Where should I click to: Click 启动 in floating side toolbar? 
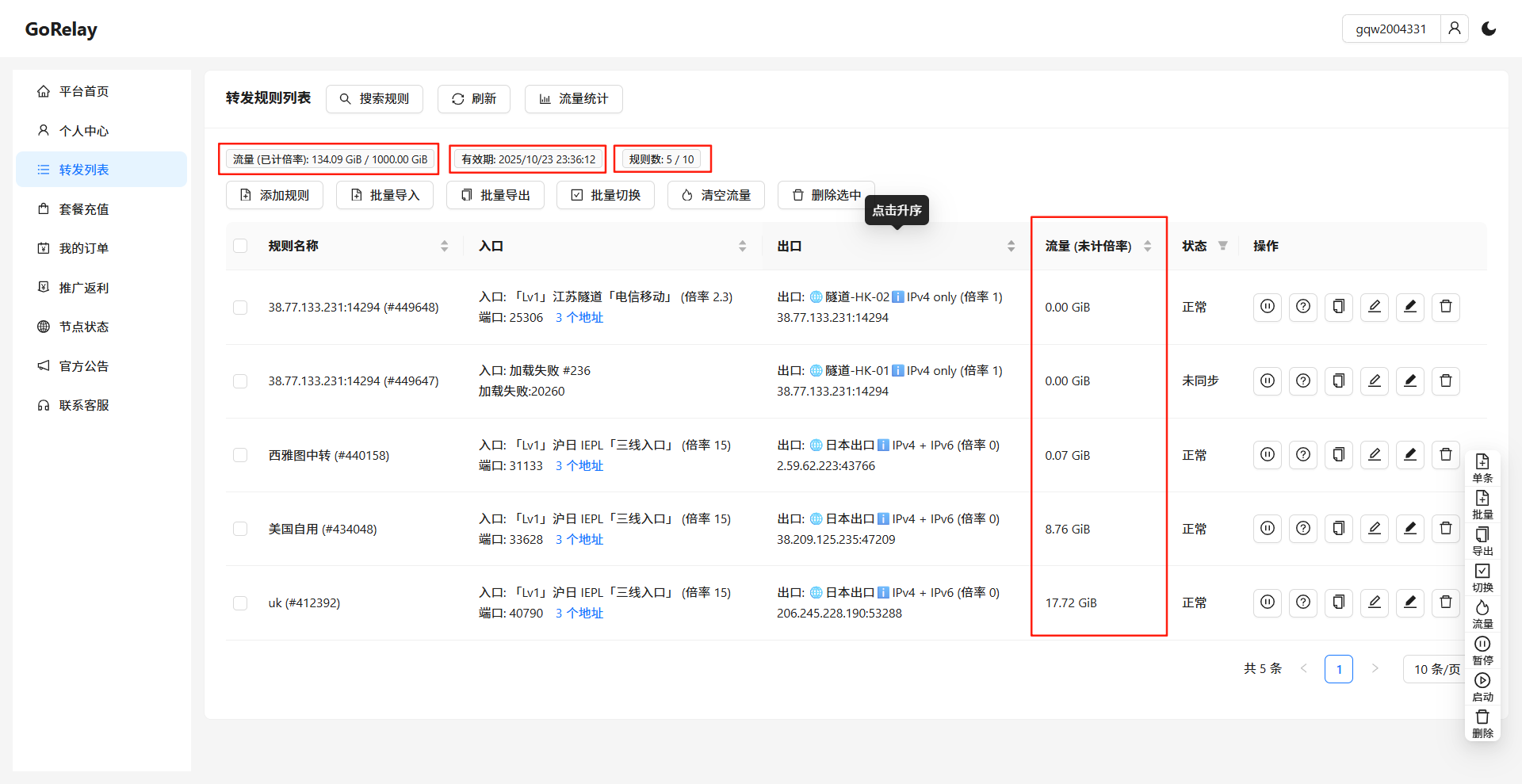point(1482,686)
